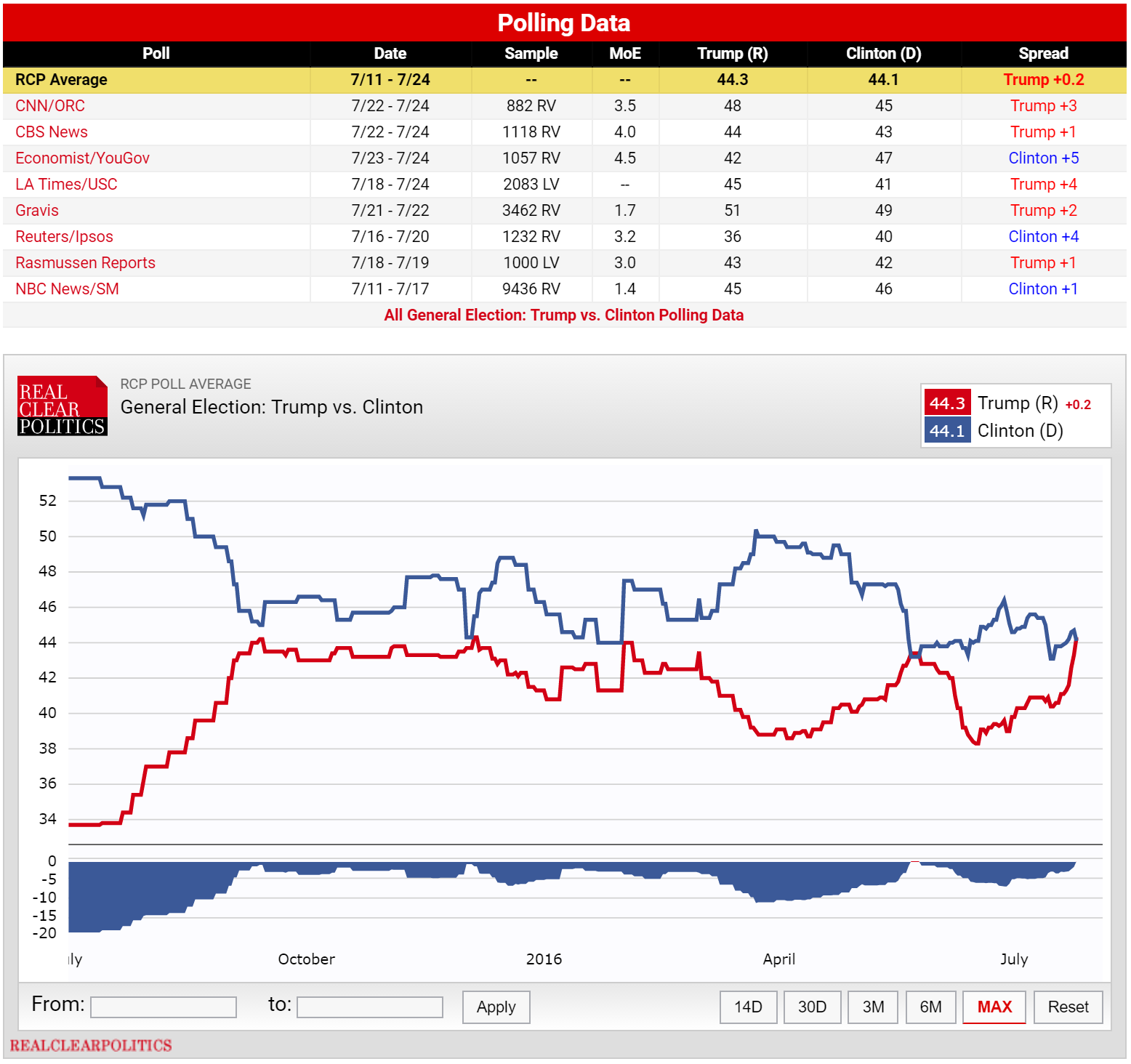Screen dimensions: 1131x1064
Task: Open the Economist/YouGov poll link
Action: [x=82, y=158]
